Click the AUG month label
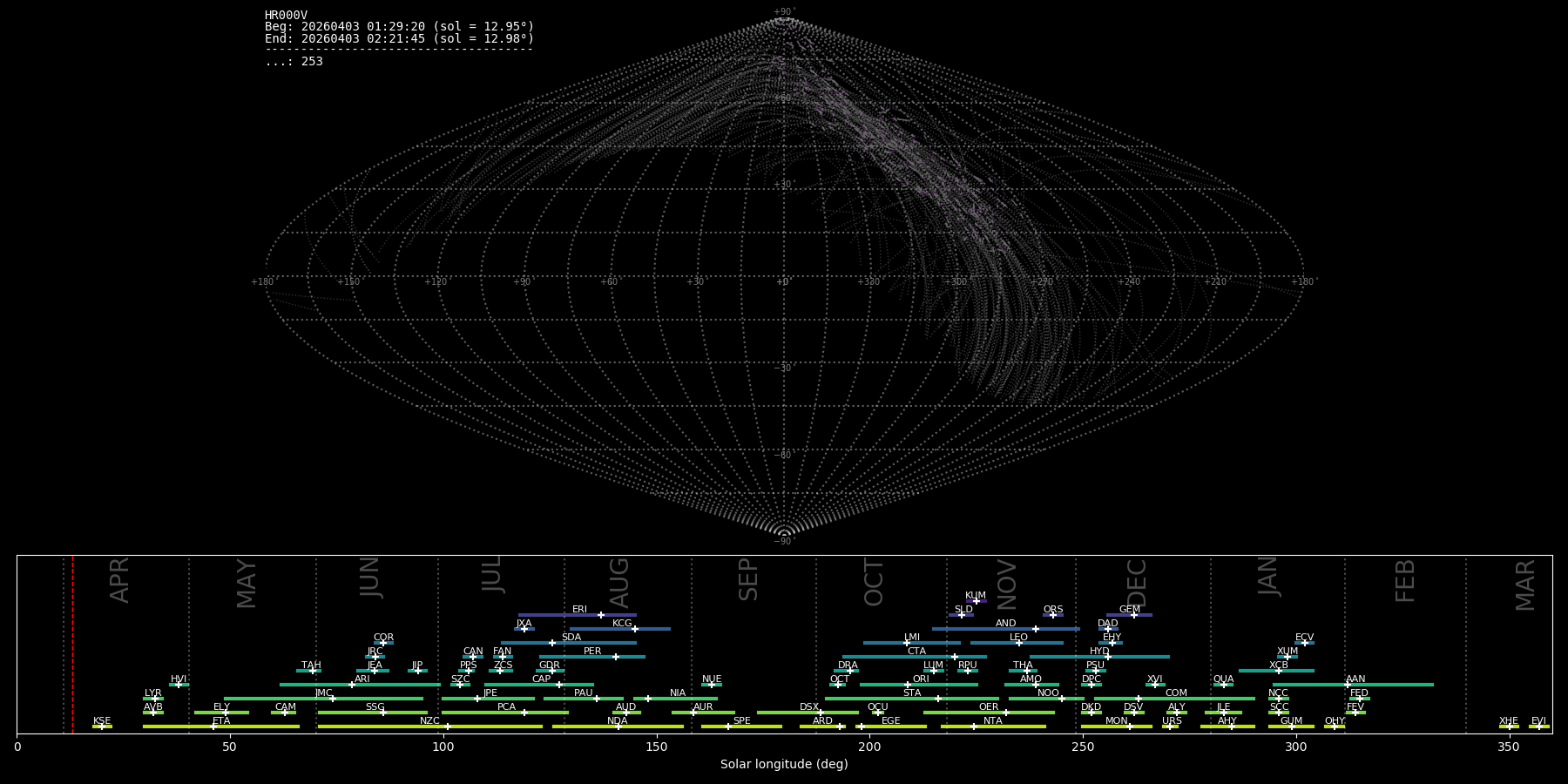The height and width of the screenshot is (784, 1568). (x=618, y=583)
